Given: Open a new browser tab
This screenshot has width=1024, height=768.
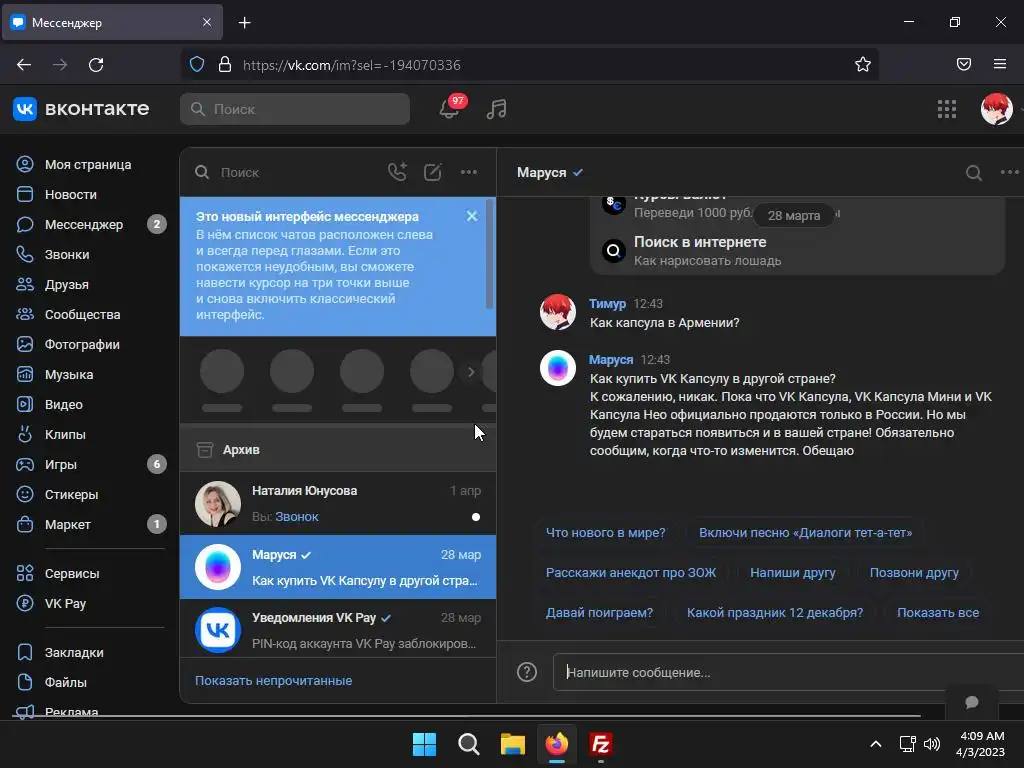Looking at the screenshot, I should point(244,23).
